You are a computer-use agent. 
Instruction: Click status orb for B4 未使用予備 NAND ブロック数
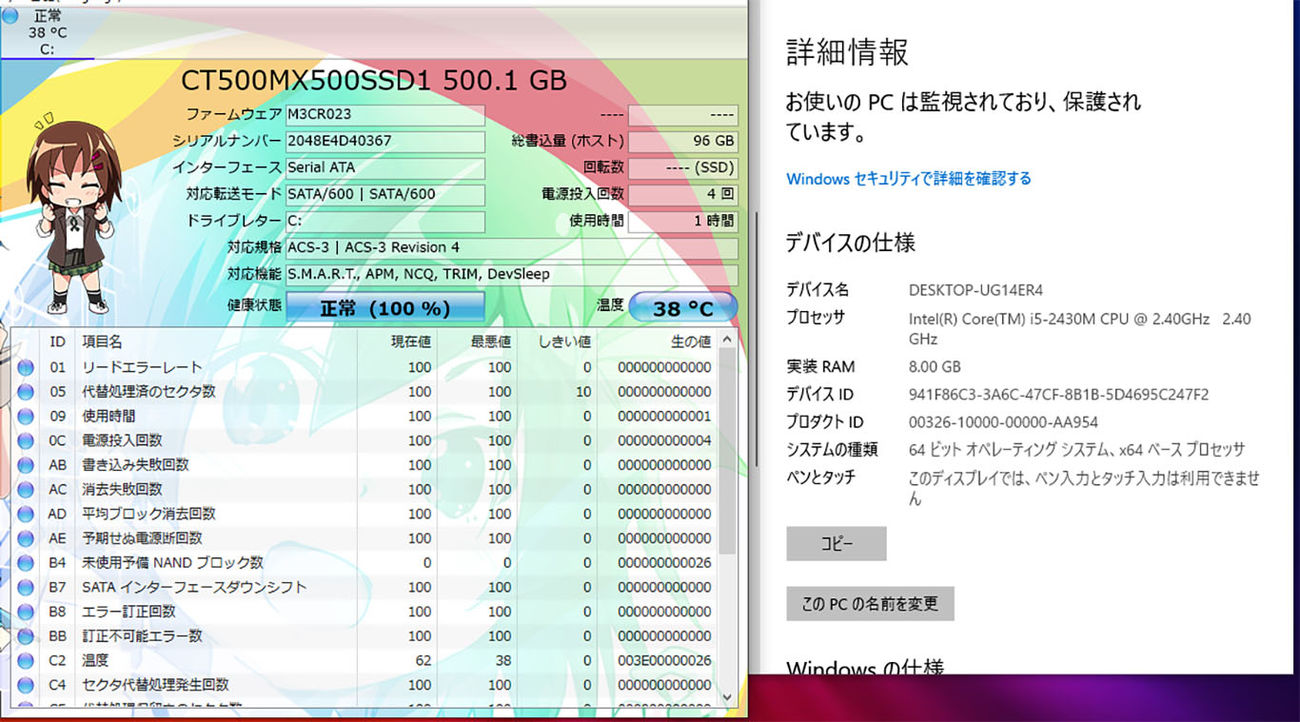[25, 563]
